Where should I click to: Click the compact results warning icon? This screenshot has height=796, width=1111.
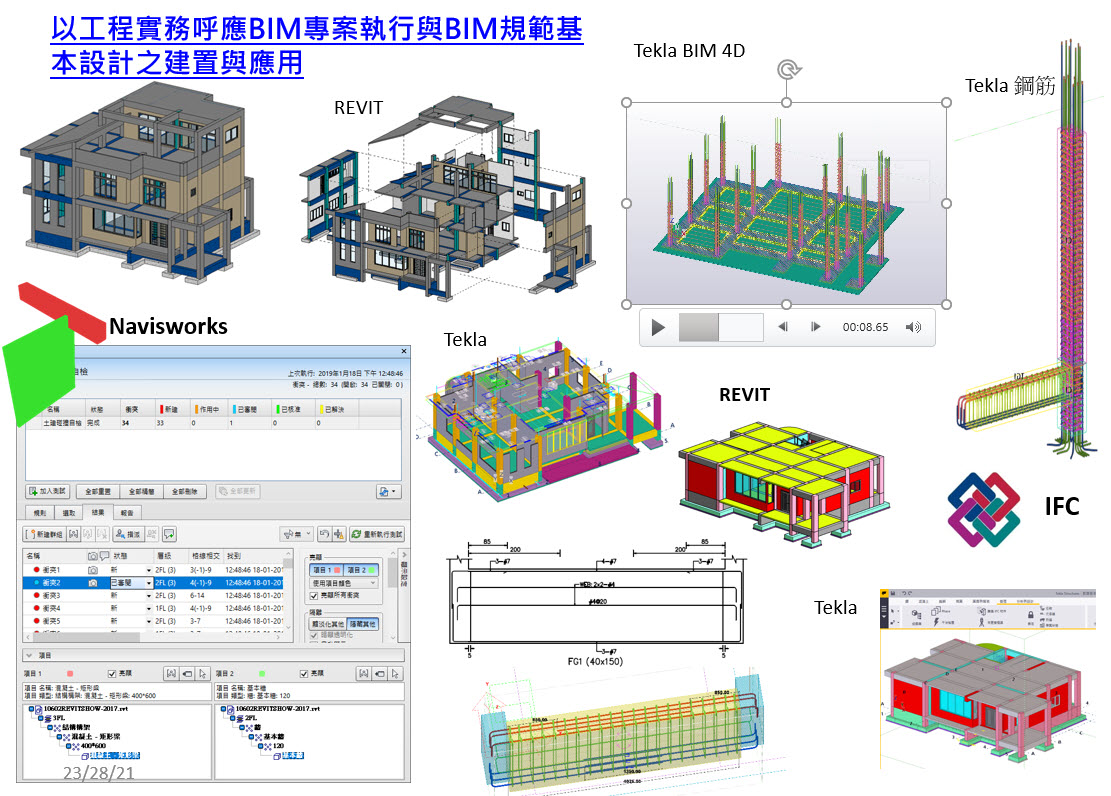[339, 534]
